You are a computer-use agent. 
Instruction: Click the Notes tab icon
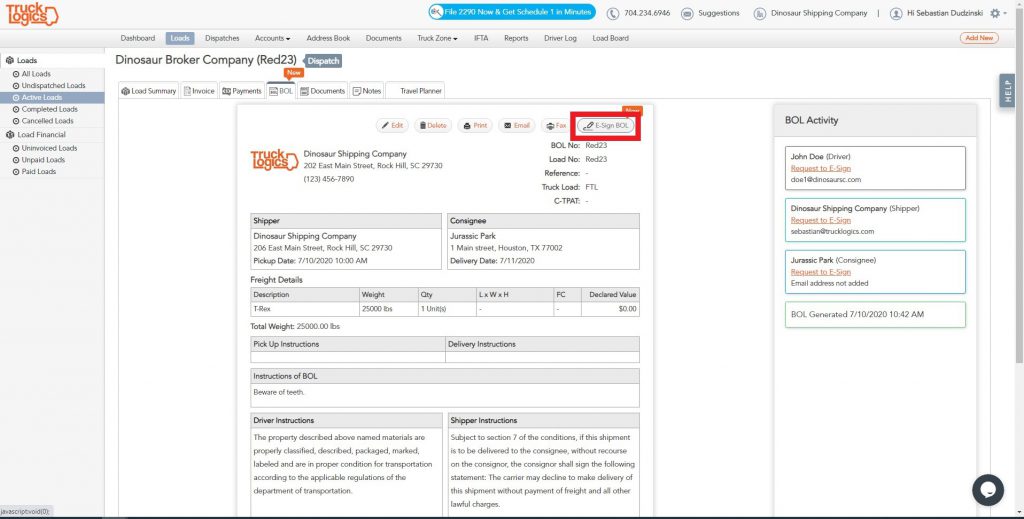[357, 91]
